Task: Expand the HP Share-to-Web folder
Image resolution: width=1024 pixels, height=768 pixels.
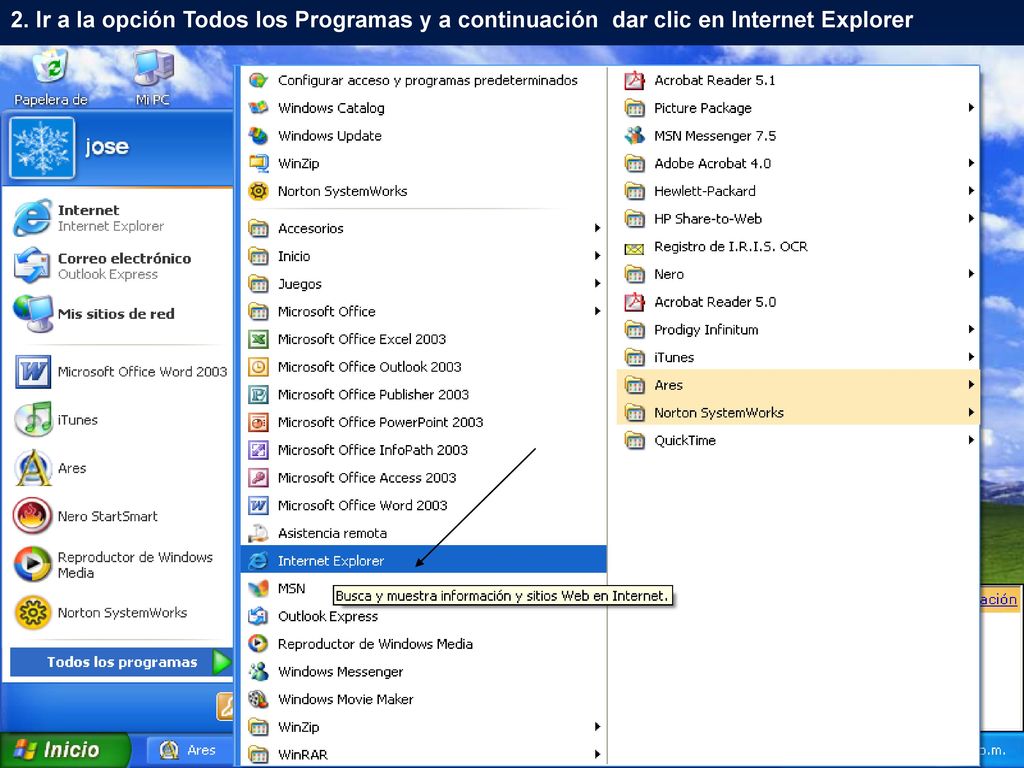Action: pyautogui.click(x=798, y=219)
